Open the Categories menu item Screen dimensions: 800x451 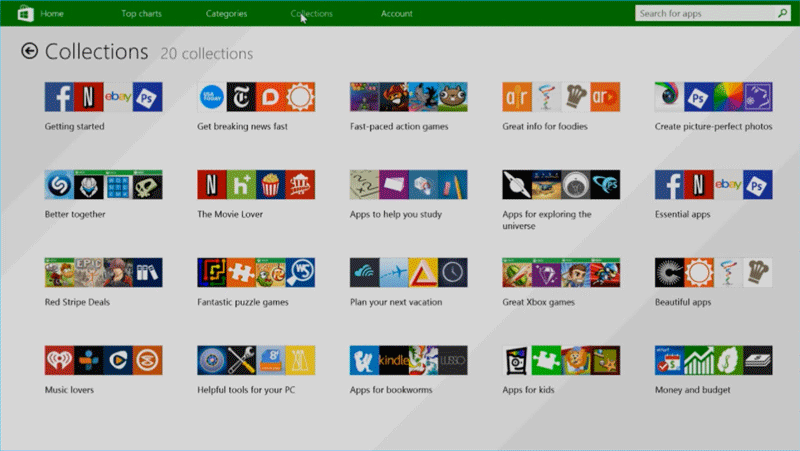pos(226,14)
